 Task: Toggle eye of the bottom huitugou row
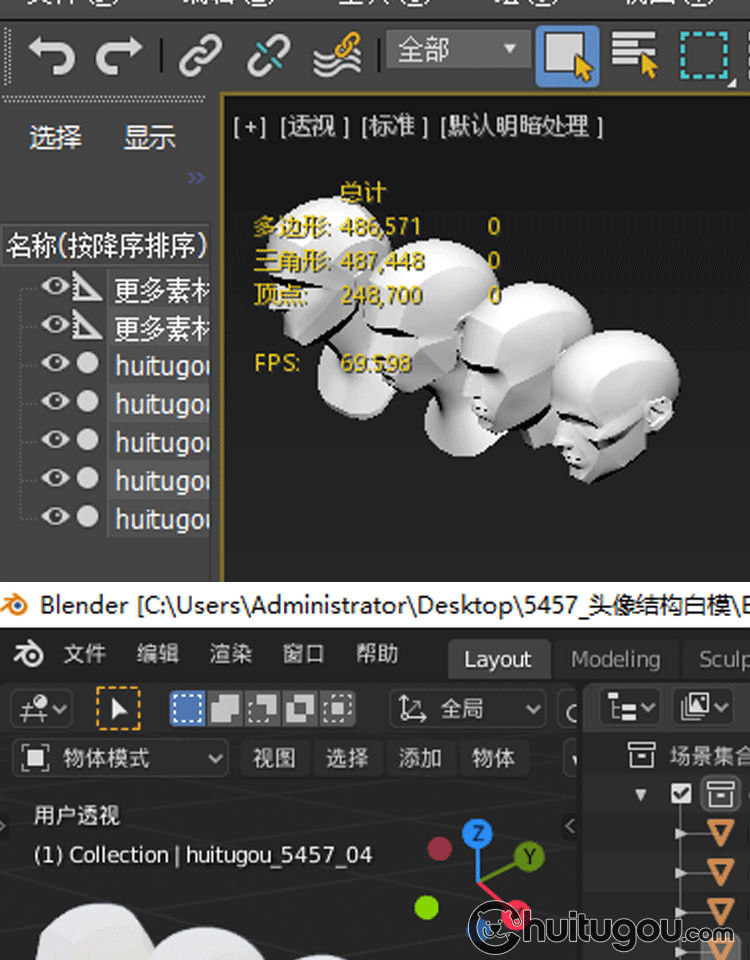(54, 516)
